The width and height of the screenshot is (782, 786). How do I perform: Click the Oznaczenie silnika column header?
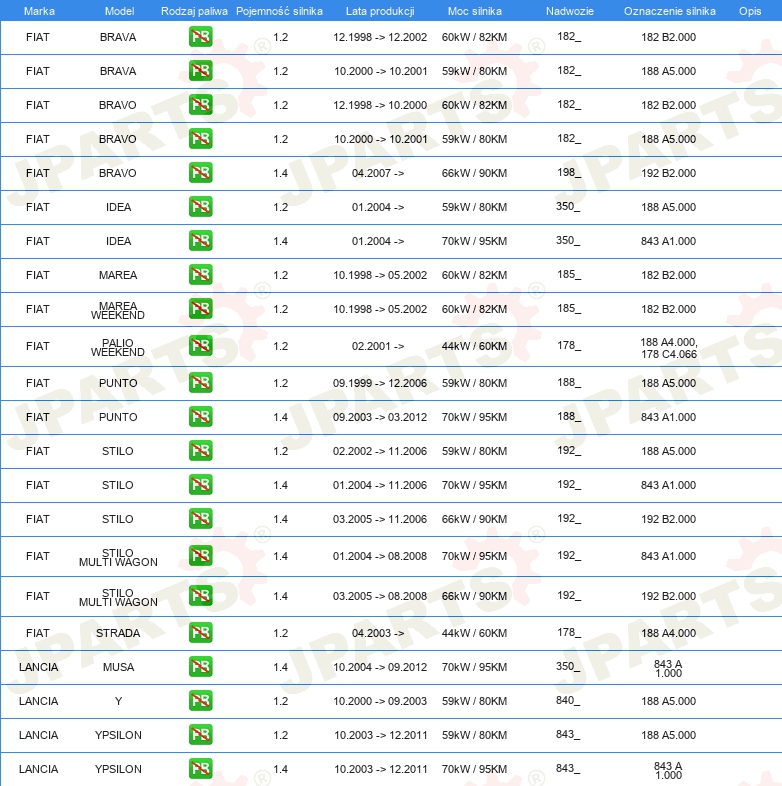click(x=670, y=11)
